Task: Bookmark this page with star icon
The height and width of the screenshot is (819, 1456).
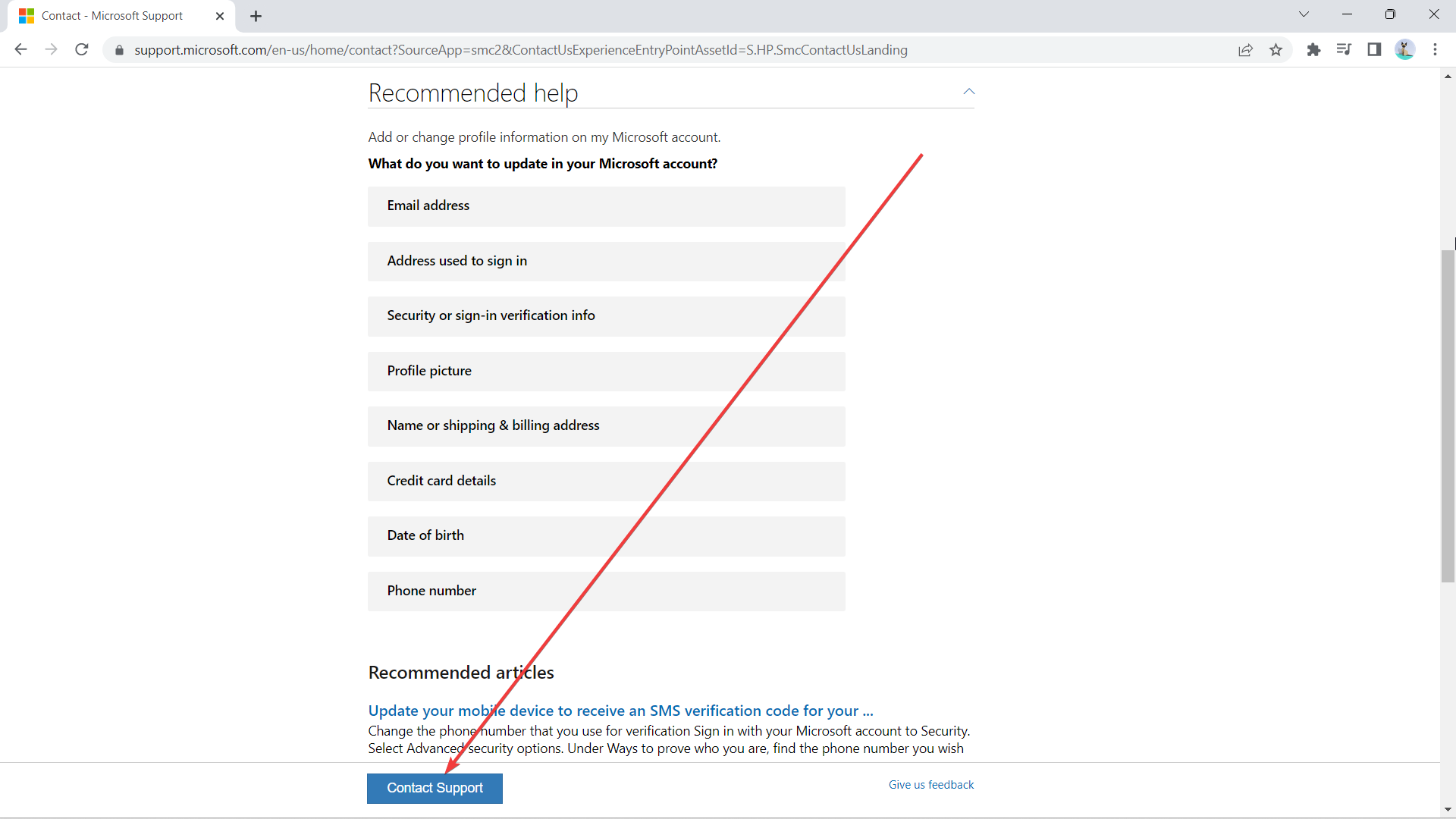Action: pyautogui.click(x=1276, y=50)
